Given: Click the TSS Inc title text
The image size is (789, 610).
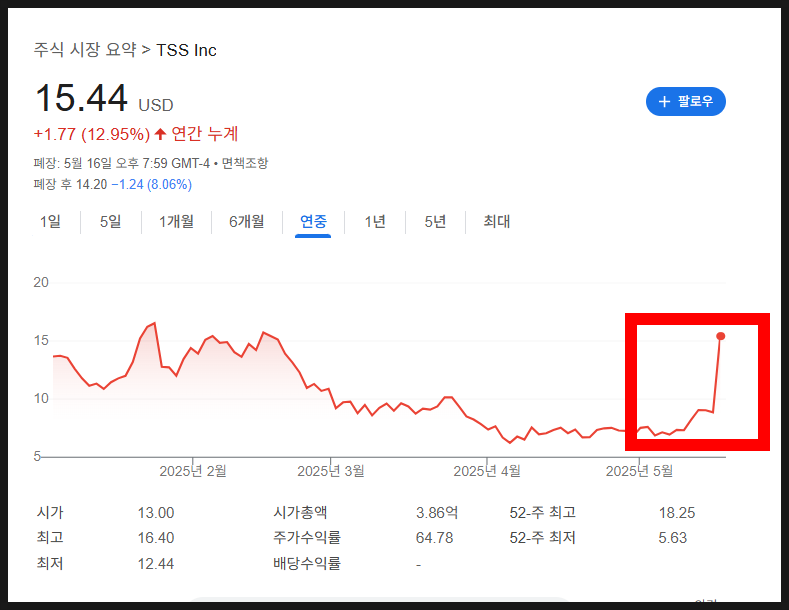Looking at the screenshot, I should click(x=186, y=50).
